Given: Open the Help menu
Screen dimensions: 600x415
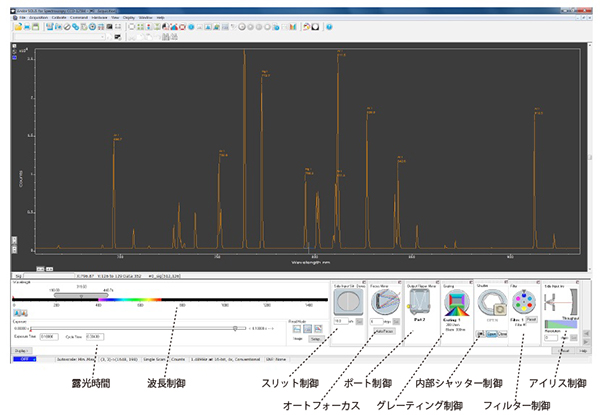Looking at the screenshot, I should click(160, 18).
